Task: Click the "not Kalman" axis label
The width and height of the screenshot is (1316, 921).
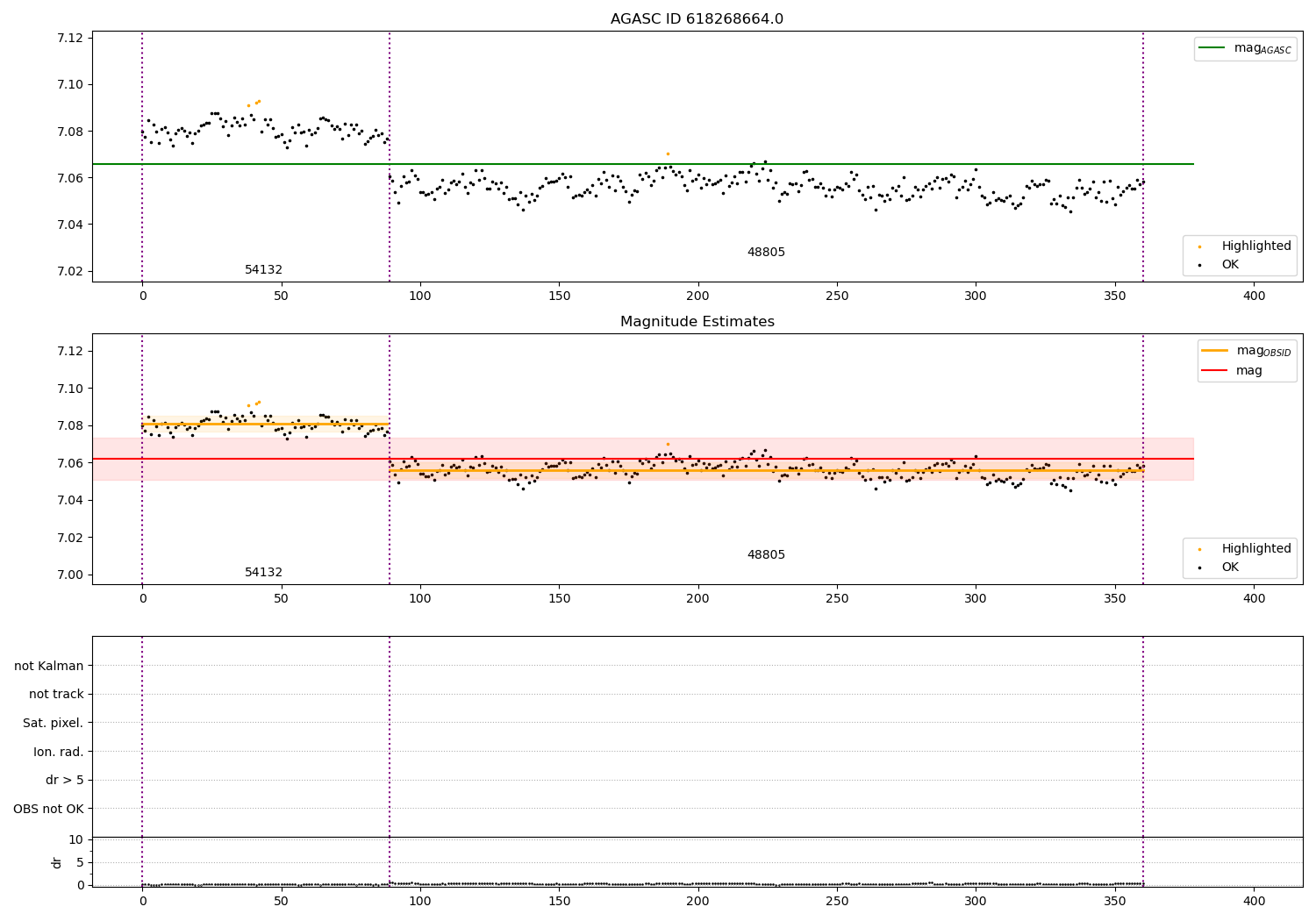Action: tap(49, 666)
